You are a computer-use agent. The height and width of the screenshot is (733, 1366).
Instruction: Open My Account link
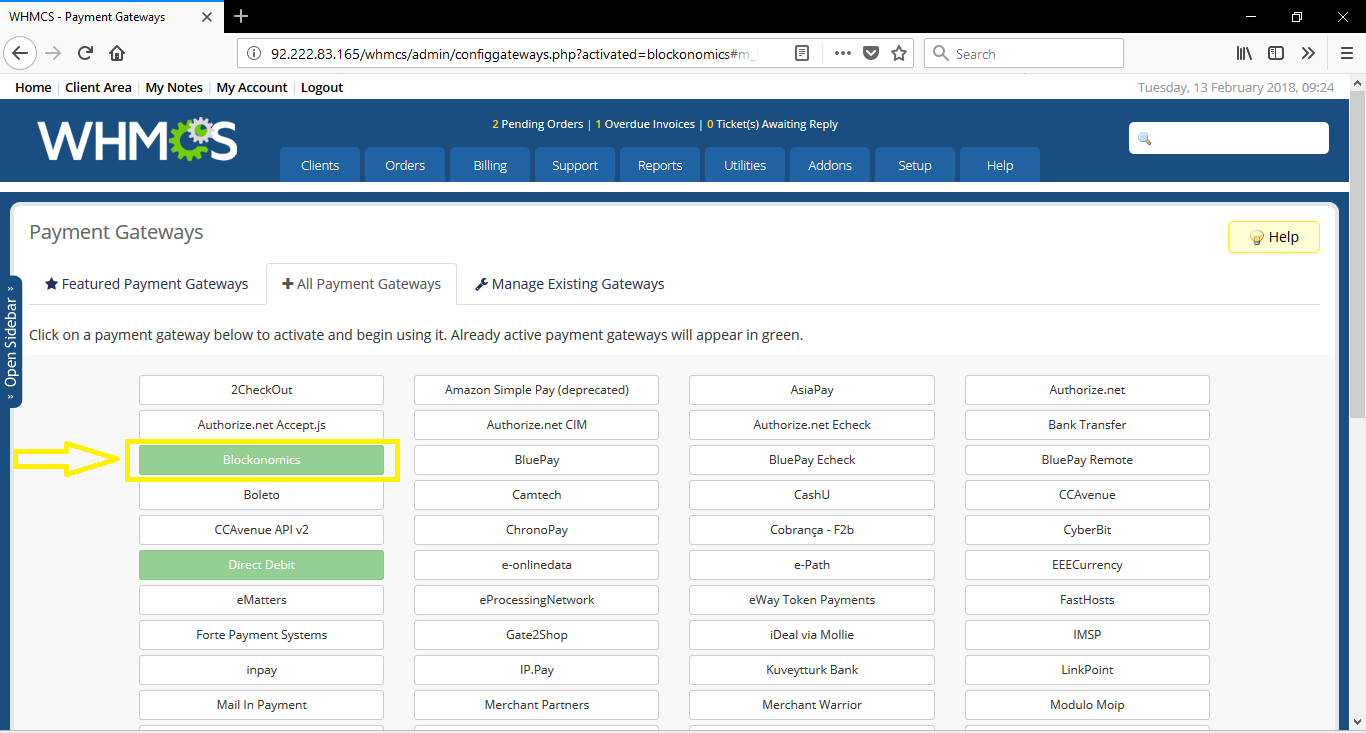tap(252, 87)
